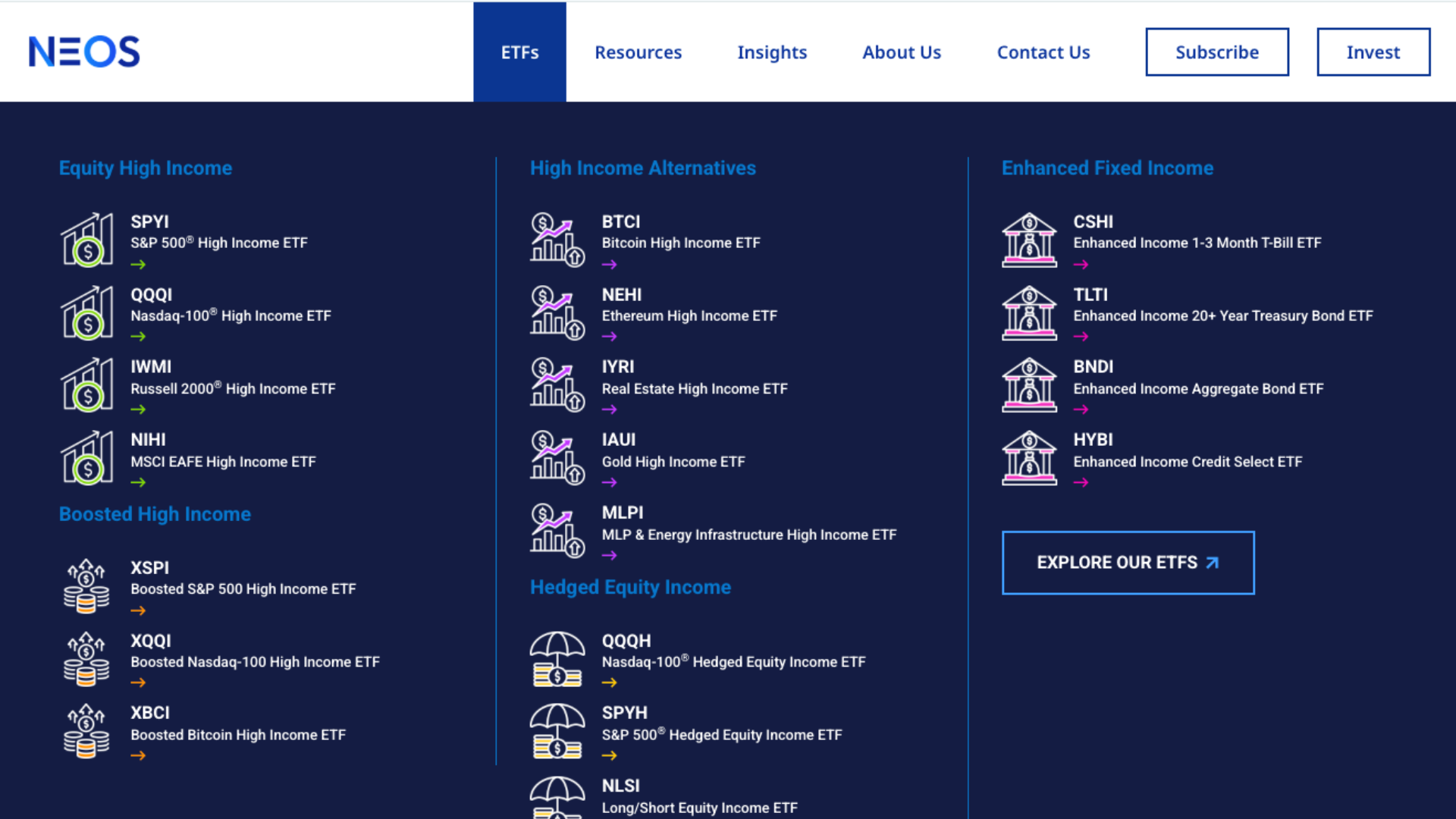
Task: Click the SPYI bar chart dollar icon
Action: click(87, 240)
